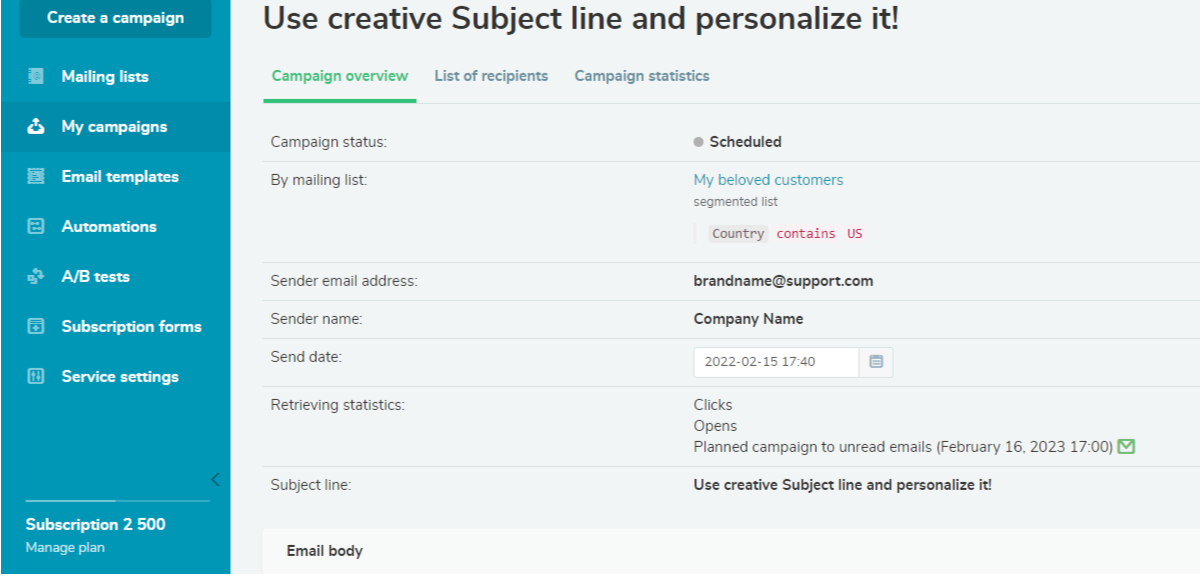The height and width of the screenshot is (576, 1200).
Task: Open the Campaign statistics tab
Action: (x=641, y=76)
